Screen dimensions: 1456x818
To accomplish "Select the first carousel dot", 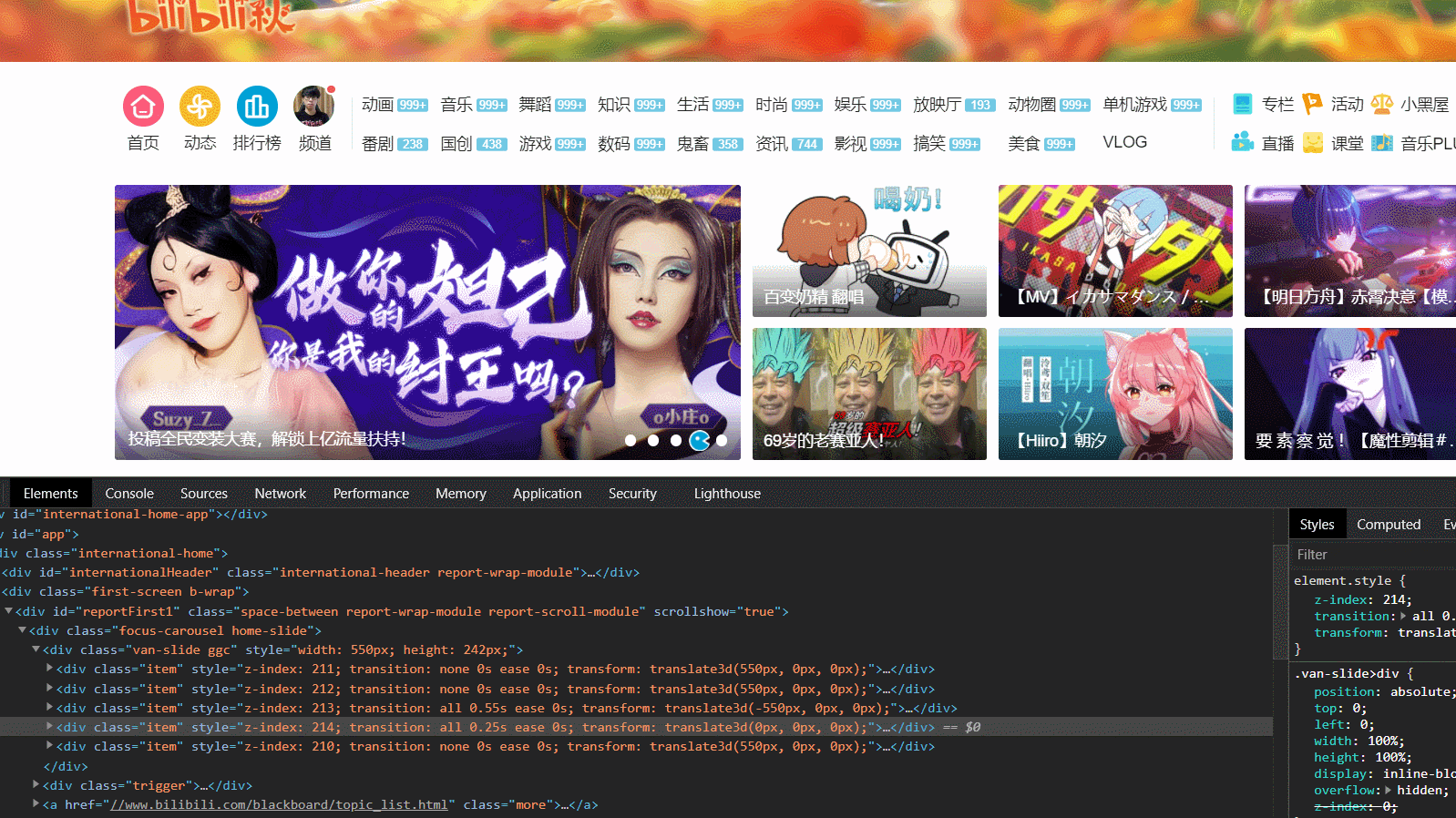I will (x=631, y=440).
